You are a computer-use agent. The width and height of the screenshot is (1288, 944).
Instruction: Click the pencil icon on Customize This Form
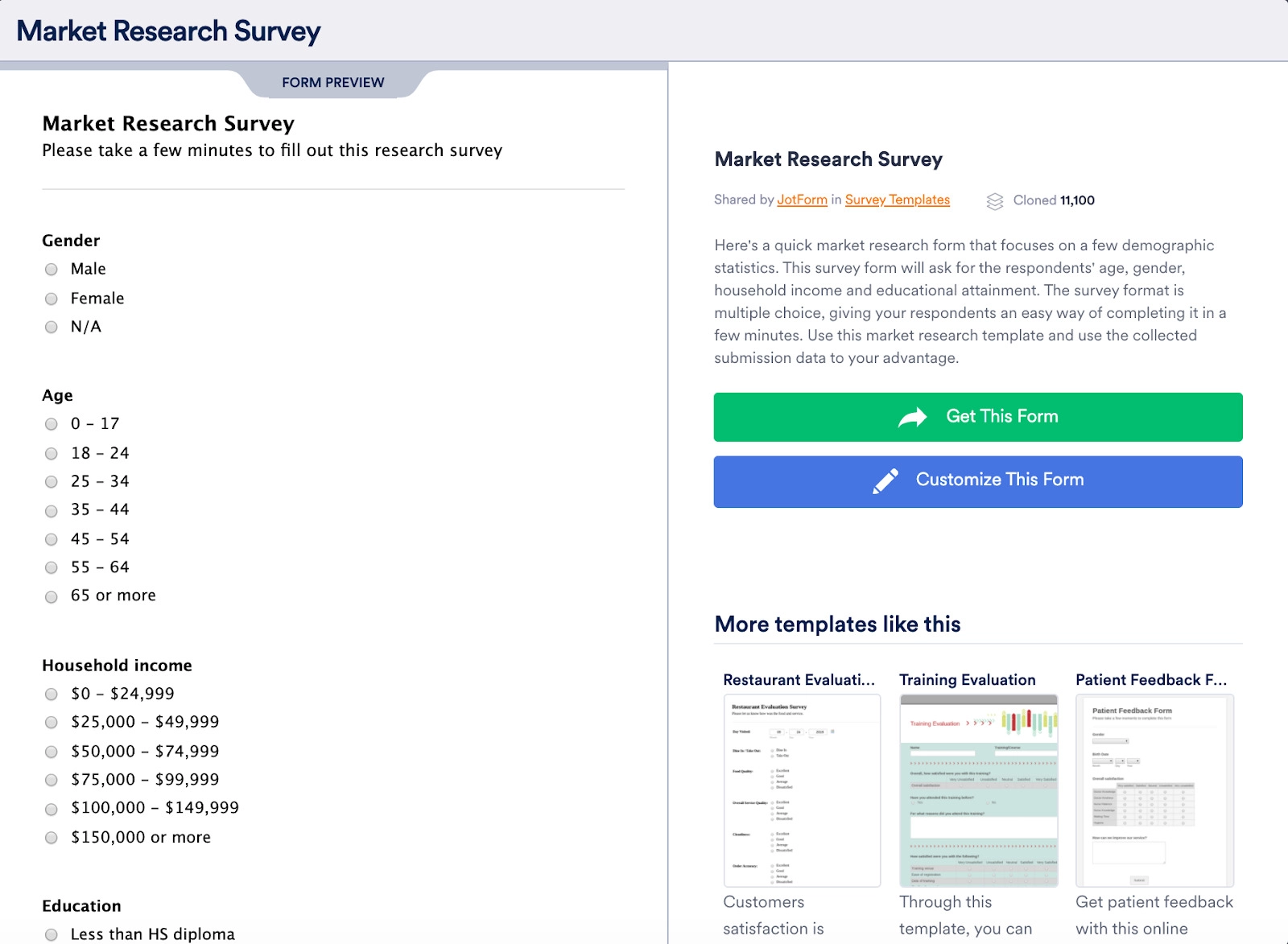click(885, 480)
